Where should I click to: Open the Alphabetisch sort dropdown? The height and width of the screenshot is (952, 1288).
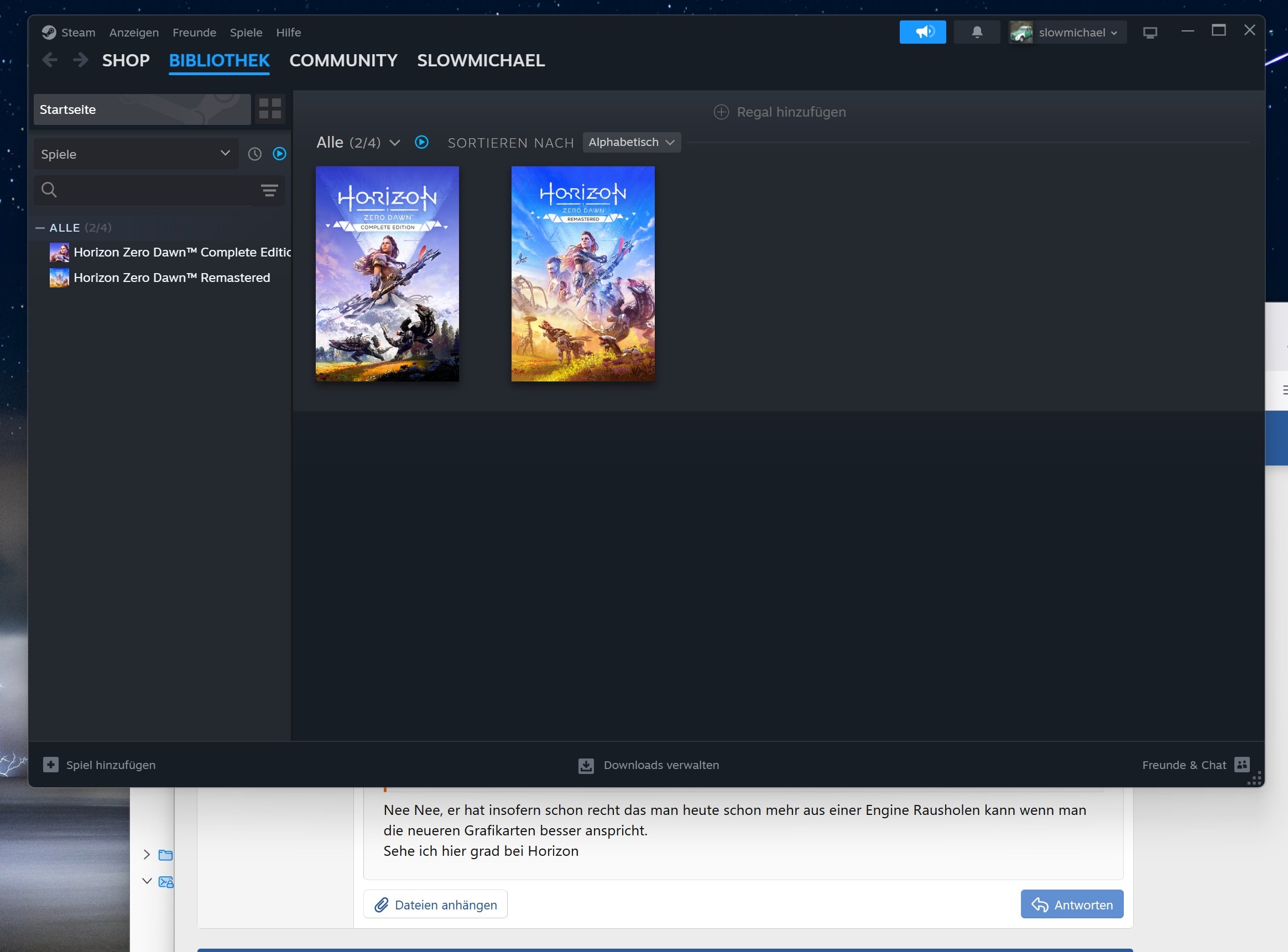click(x=632, y=142)
